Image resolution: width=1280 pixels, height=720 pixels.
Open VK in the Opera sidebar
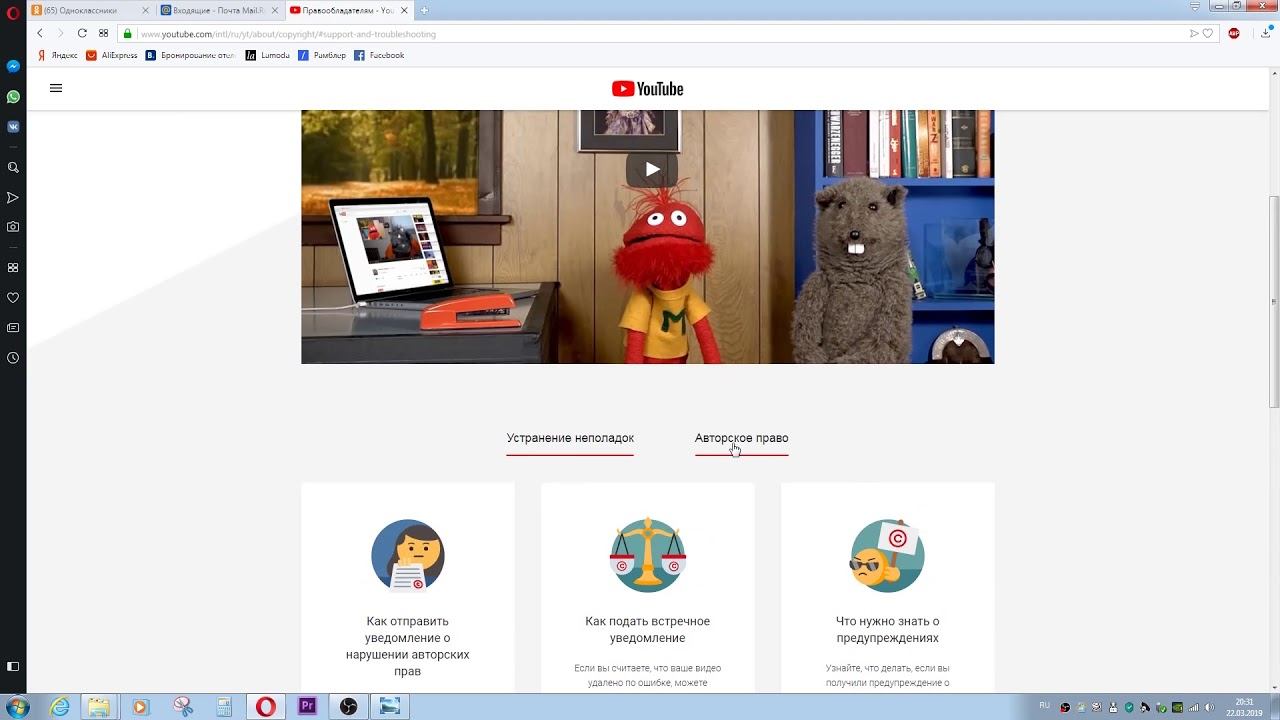tap(13, 127)
